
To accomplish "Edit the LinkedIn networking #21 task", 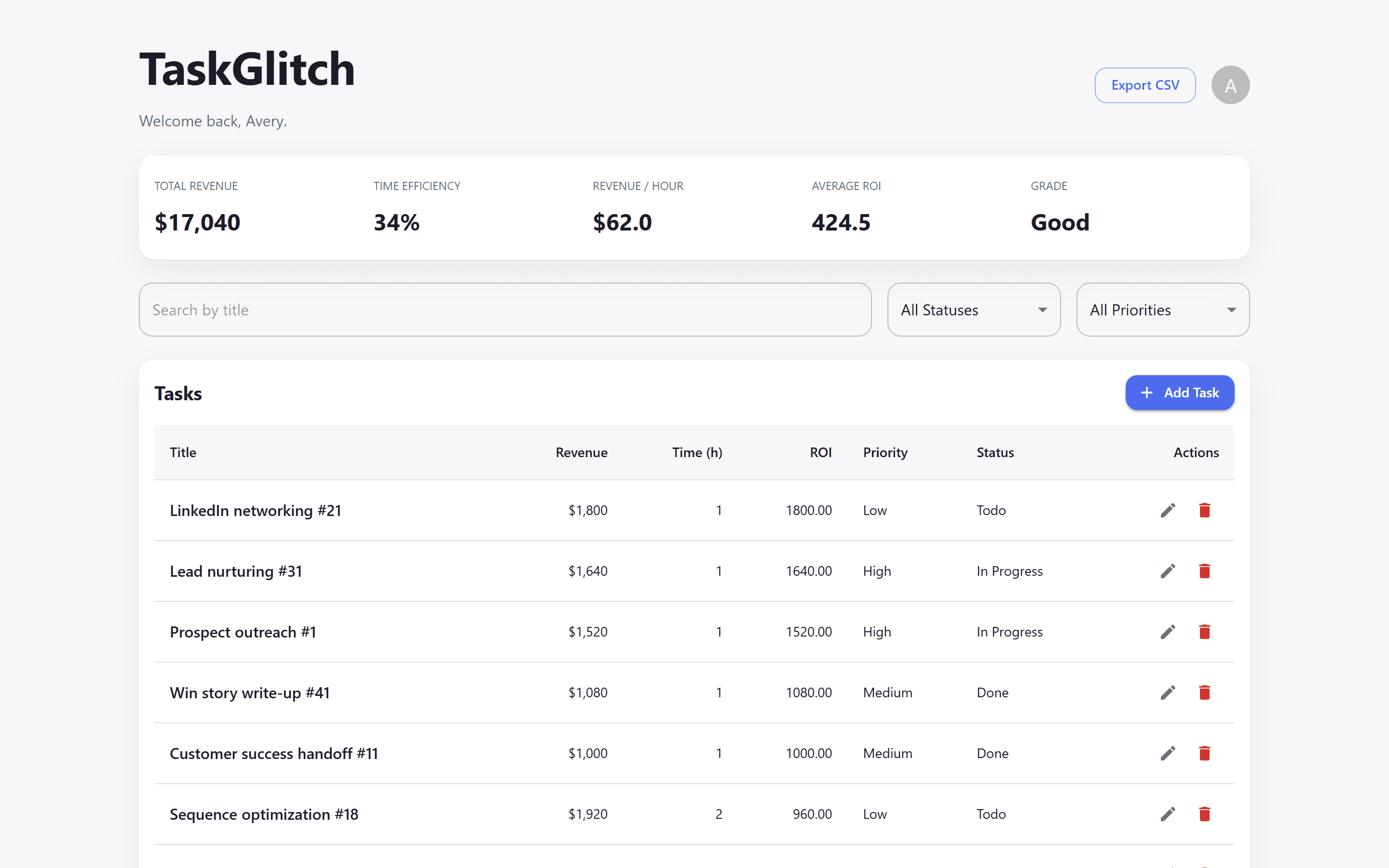I will pyautogui.click(x=1168, y=510).
